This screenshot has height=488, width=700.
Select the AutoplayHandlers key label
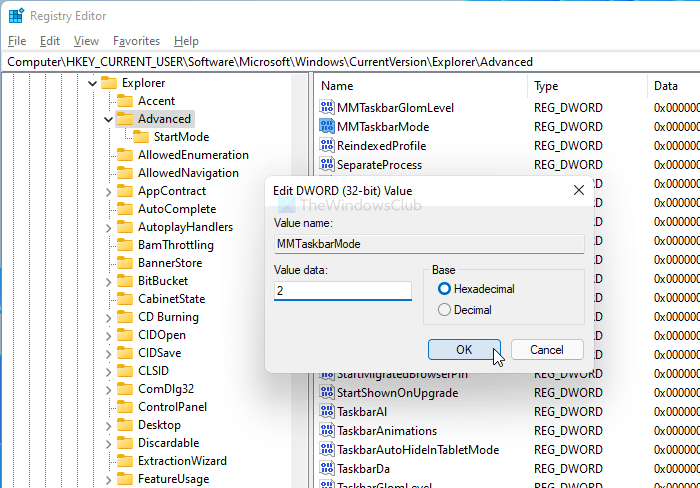(x=185, y=227)
